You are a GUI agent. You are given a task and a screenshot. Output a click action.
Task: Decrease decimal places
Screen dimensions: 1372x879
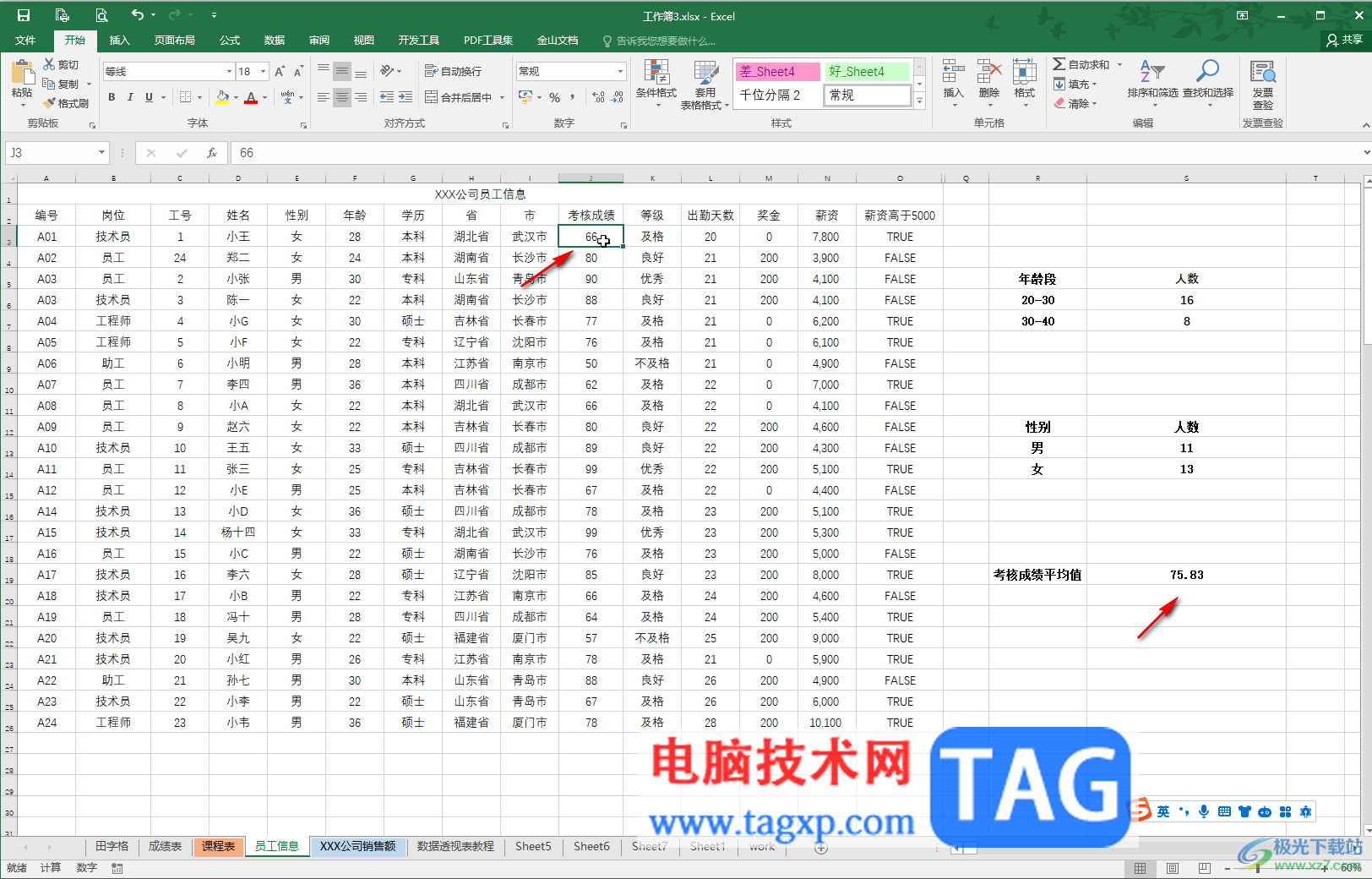pyautogui.click(x=618, y=97)
